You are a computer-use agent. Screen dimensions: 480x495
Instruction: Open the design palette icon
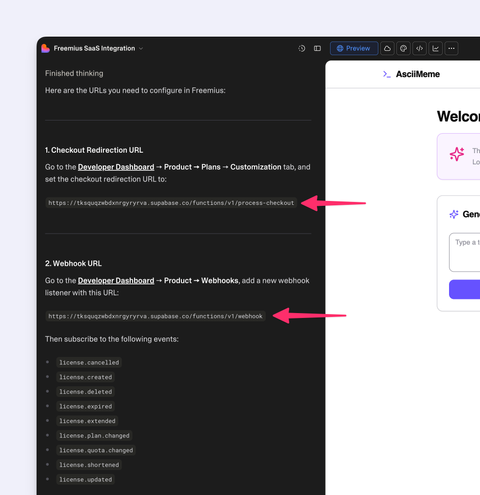(403, 48)
